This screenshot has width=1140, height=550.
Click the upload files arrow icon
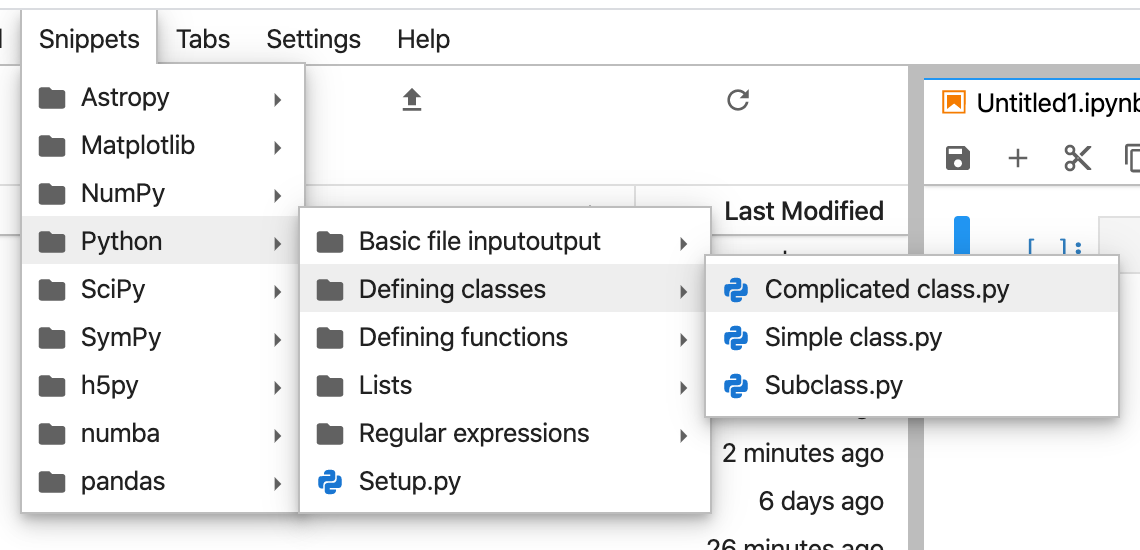point(412,100)
